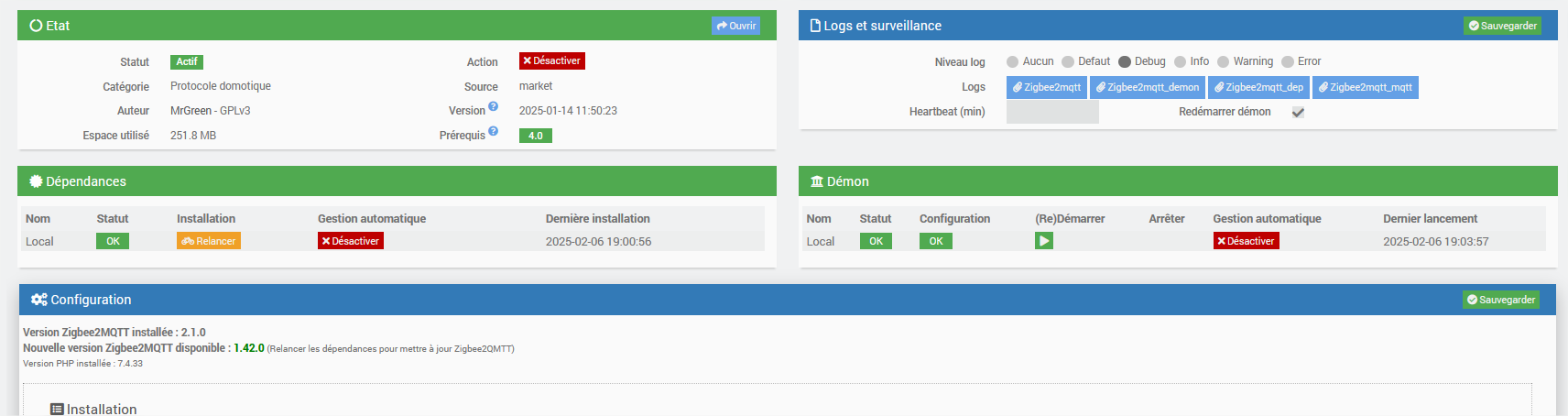The width and height of the screenshot is (1568, 416).
Task: Open the Zigbee2mqtt_demon log file
Action: [1148, 87]
